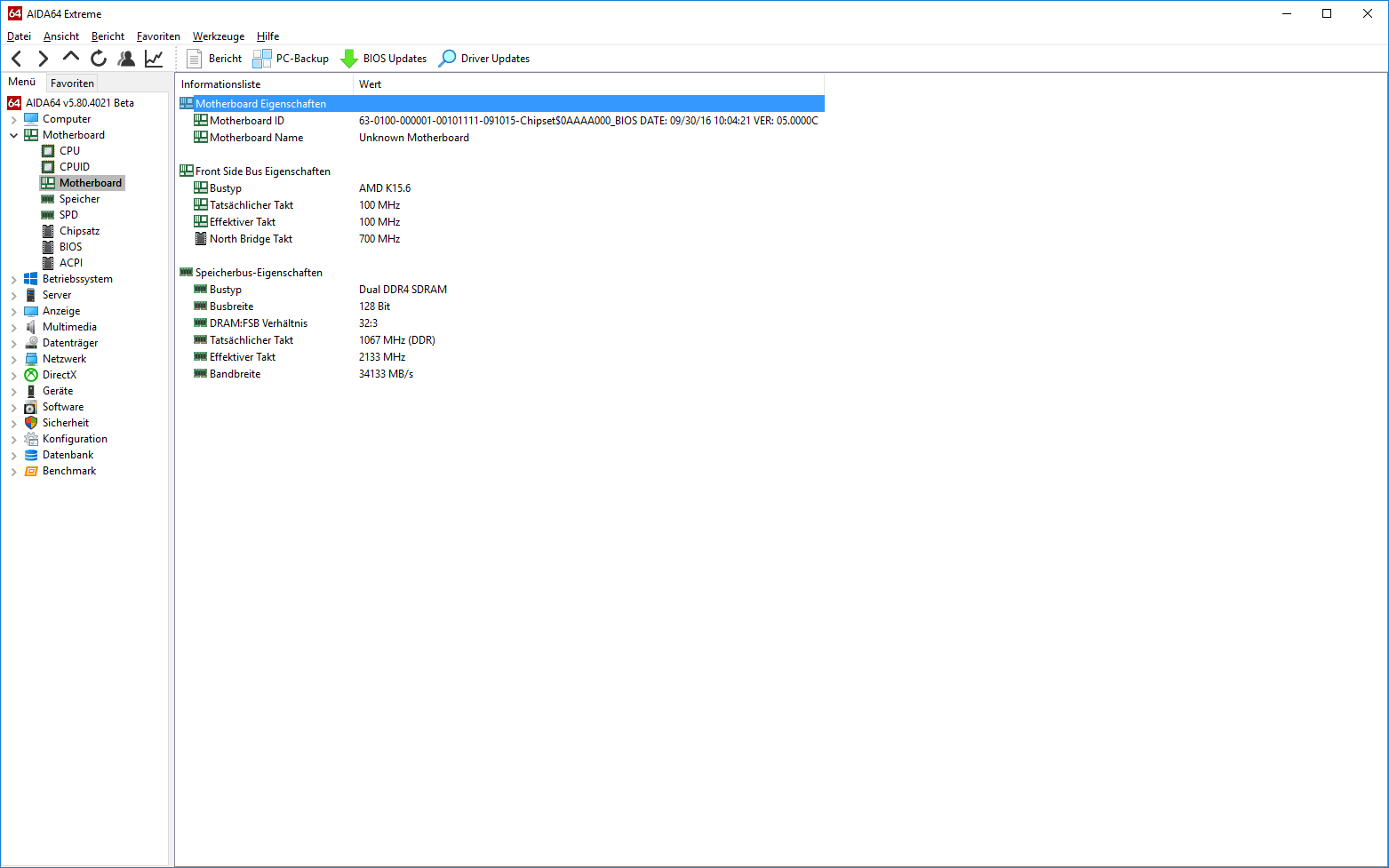
Task: Open Driver Updates magnifier tool
Action: tap(448, 59)
